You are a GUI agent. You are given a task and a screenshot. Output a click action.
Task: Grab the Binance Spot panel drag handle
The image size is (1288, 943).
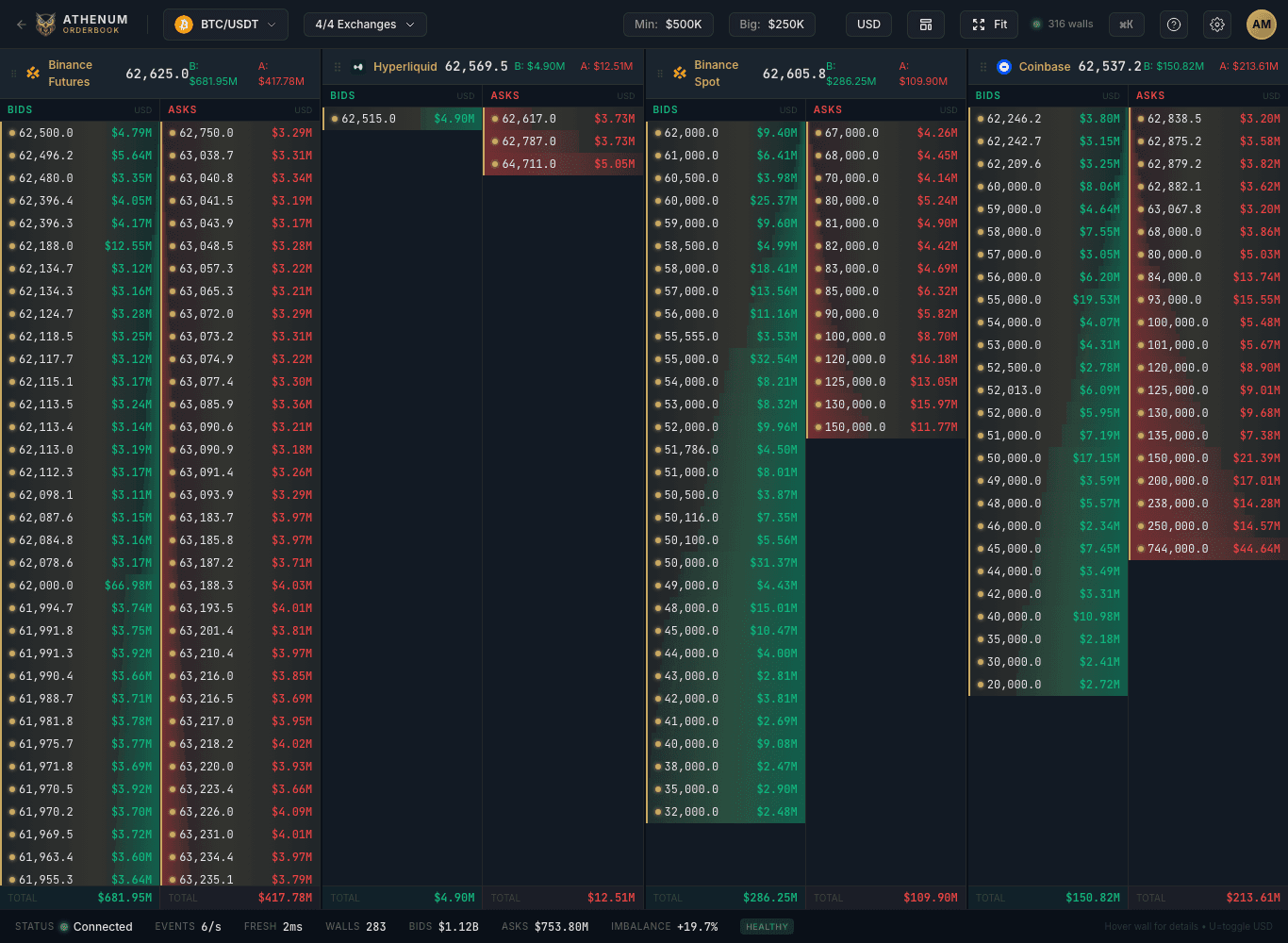pyautogui.click(x=661, y=74)
